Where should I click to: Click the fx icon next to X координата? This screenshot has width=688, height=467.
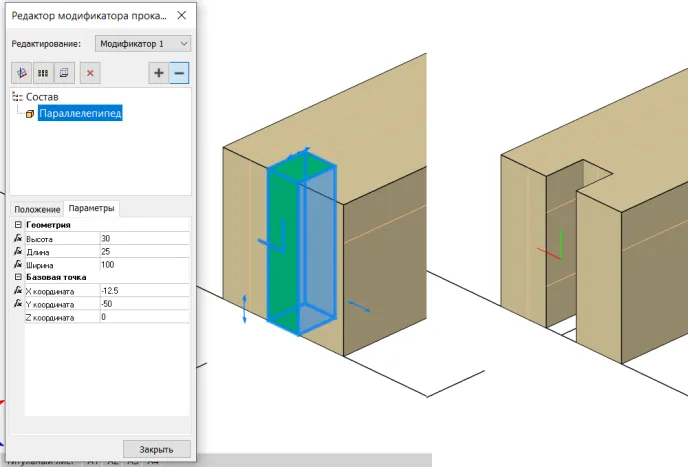(18, 290)
